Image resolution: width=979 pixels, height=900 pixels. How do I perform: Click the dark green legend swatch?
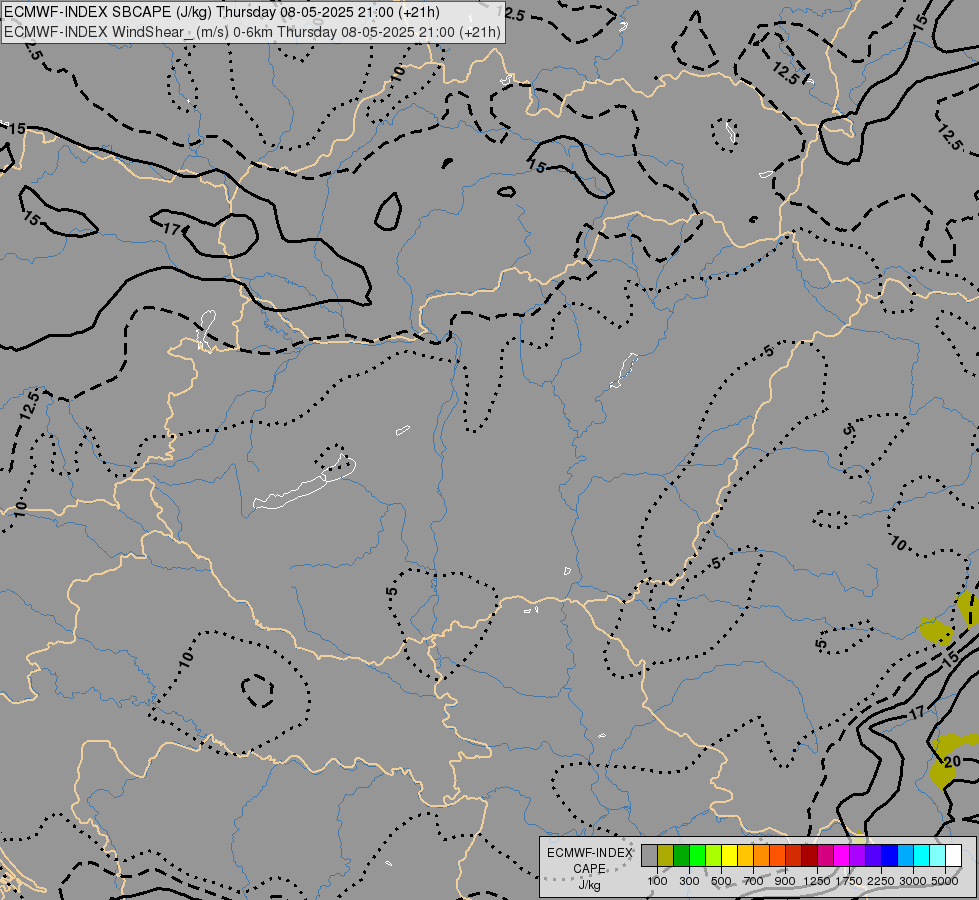(x=682, y=856)
